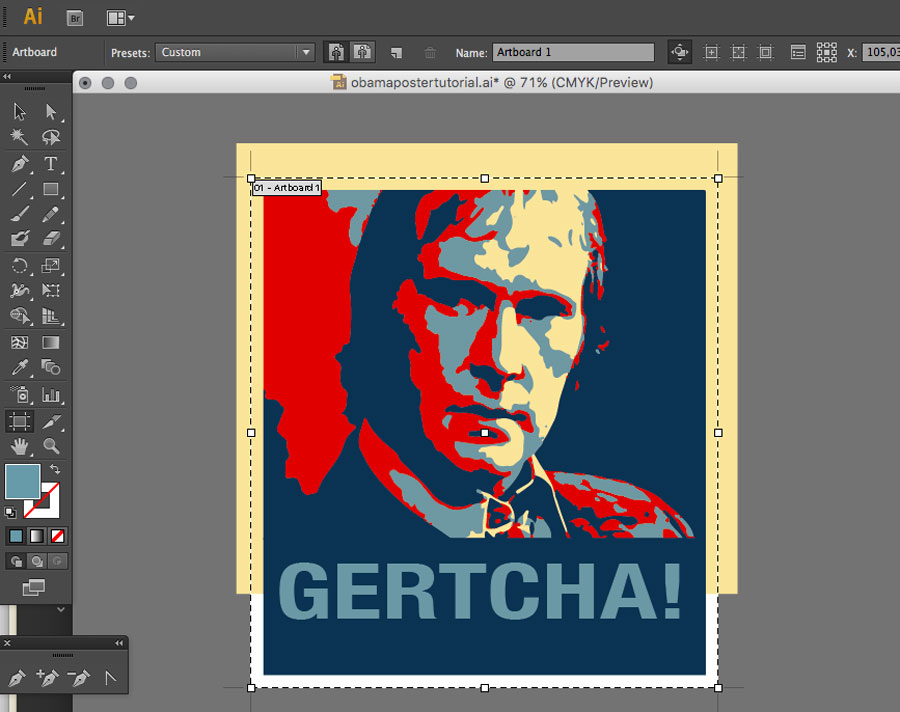Open the Arrange Documents dropdown
Screen dimensions: 900x712
(x=121, y=18)
